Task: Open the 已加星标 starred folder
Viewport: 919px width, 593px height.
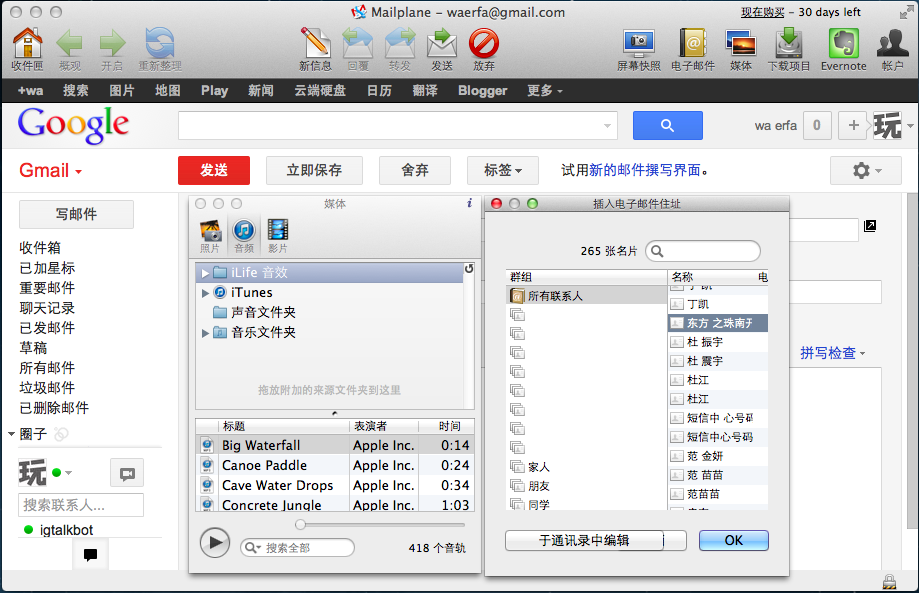Action: click(47, 268)
